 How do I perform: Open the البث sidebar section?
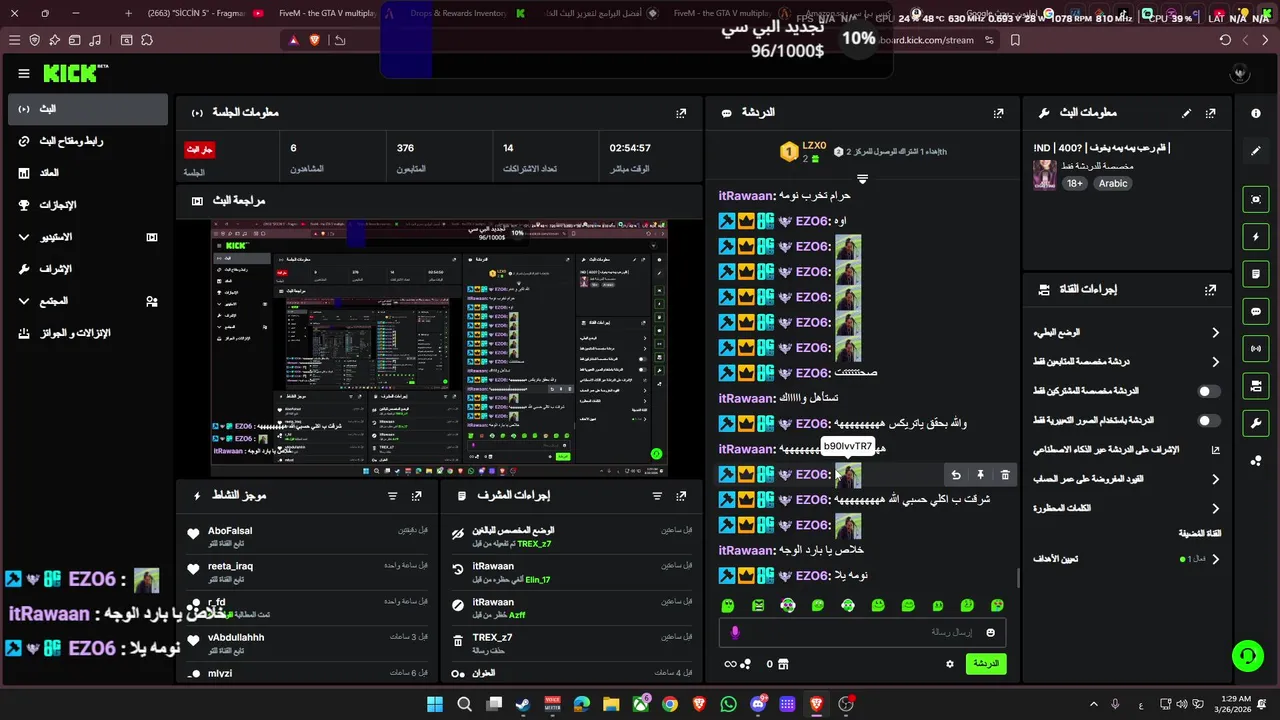coord(88,109)
